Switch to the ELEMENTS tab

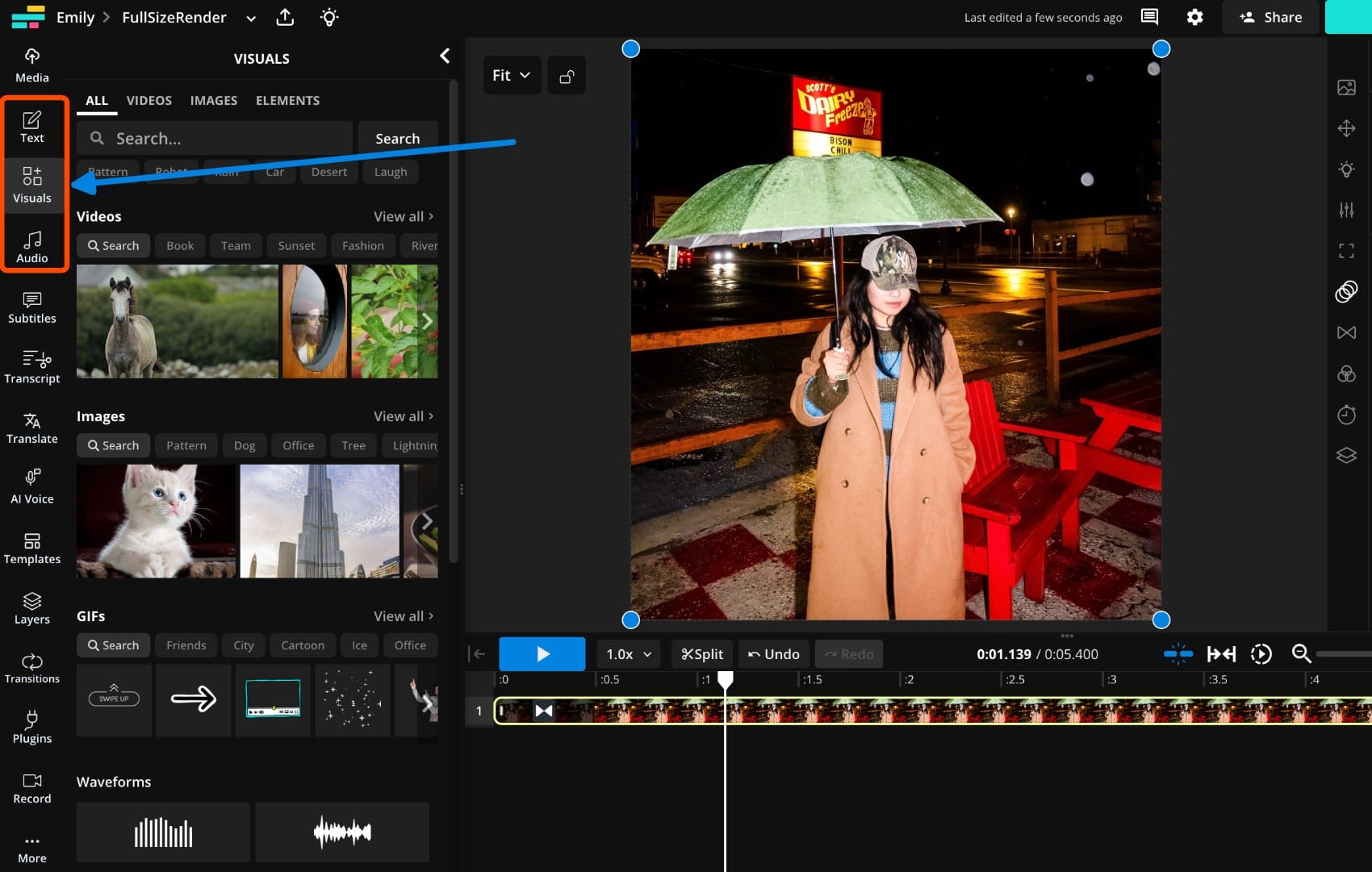(x=287, y=101)
